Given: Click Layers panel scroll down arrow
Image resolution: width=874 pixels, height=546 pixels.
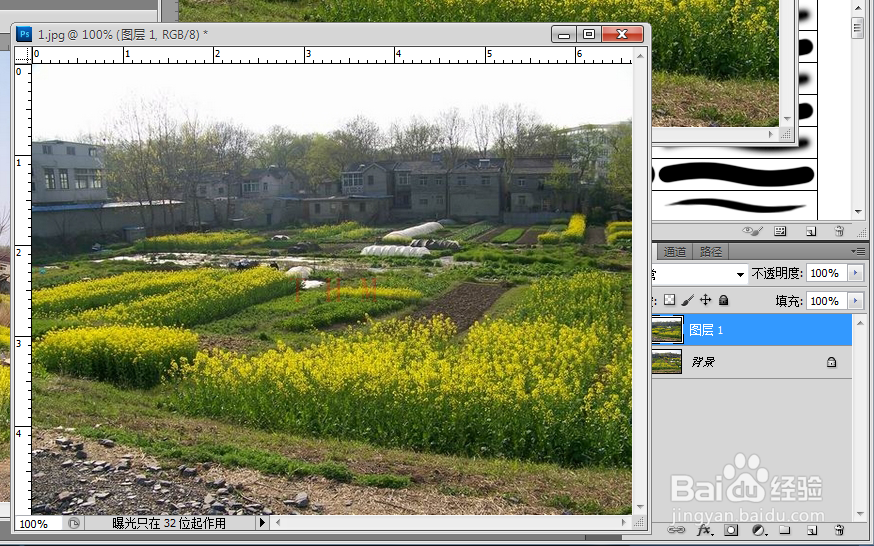Looking at the screenshot, I should [859, 514].
